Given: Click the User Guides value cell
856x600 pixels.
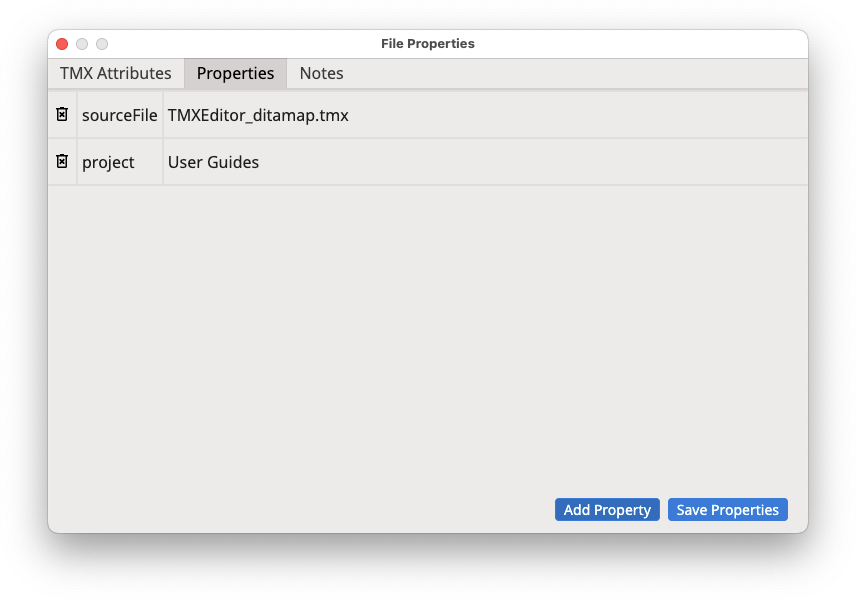Looking at the screenshot, I should [x=485, y=162].
